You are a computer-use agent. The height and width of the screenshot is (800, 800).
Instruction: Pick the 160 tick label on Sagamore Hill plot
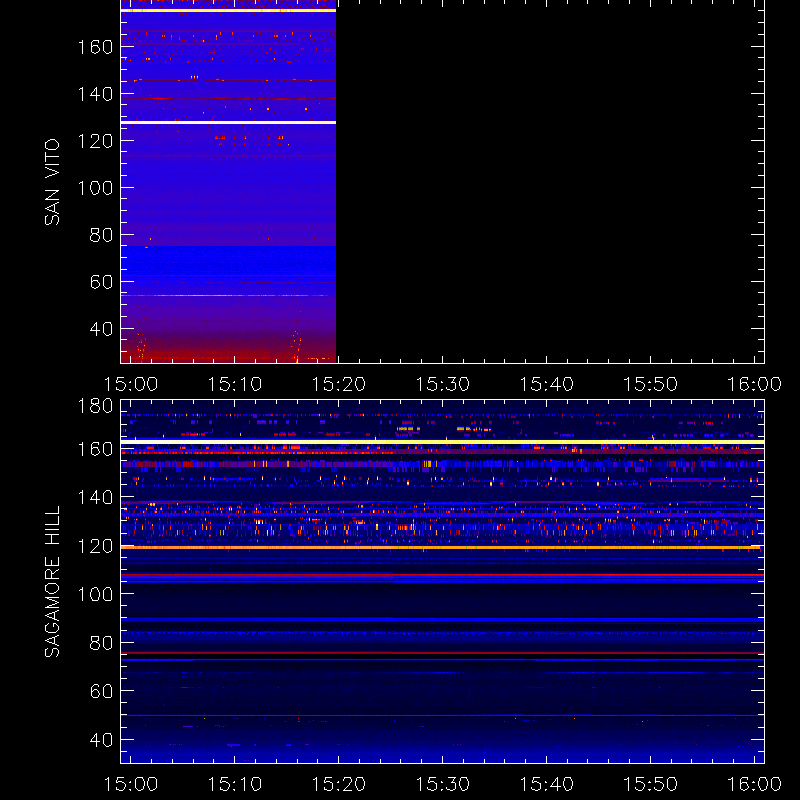point(95,449)
